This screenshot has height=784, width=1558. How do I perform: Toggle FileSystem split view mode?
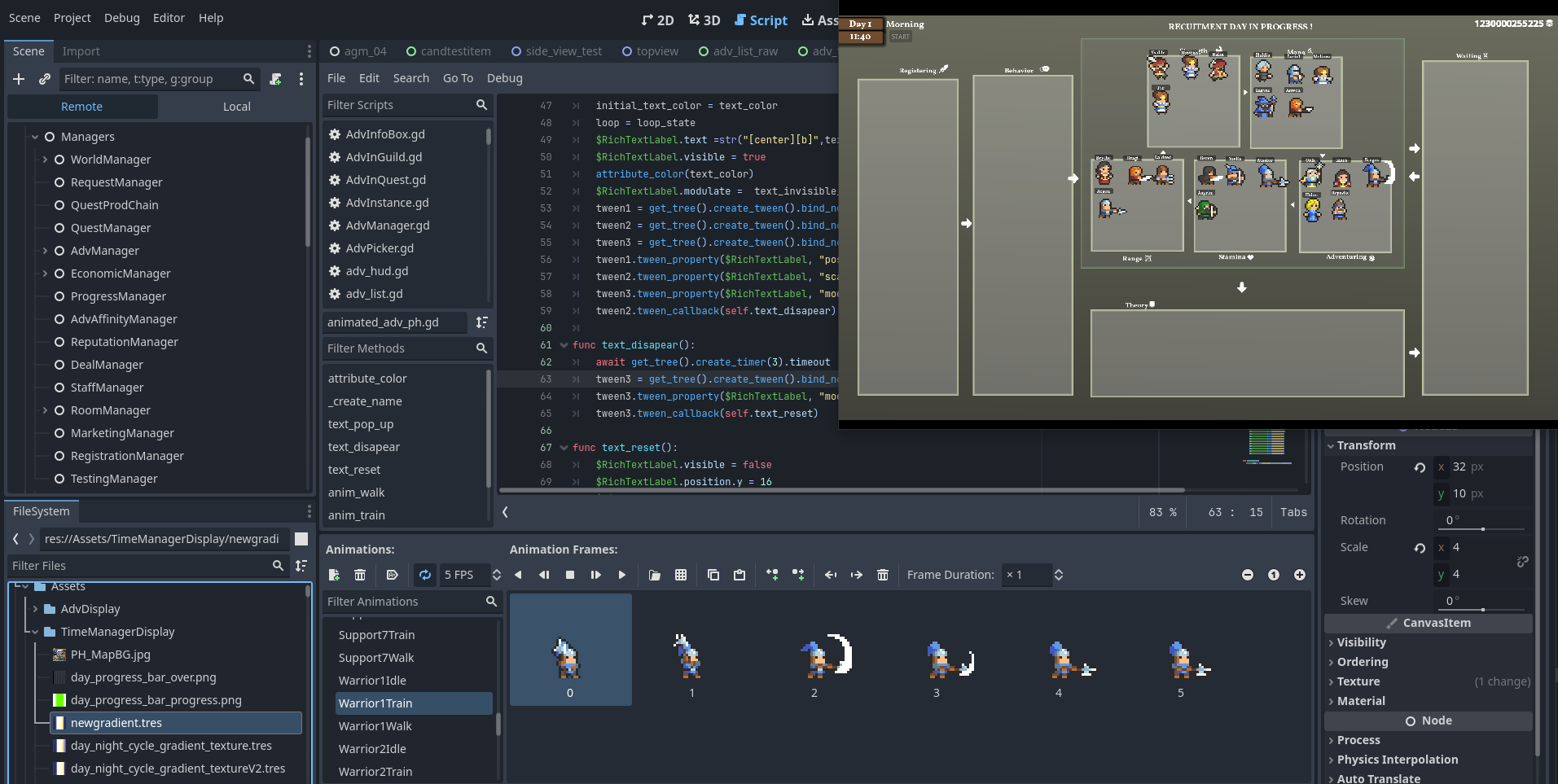point(301,539)
